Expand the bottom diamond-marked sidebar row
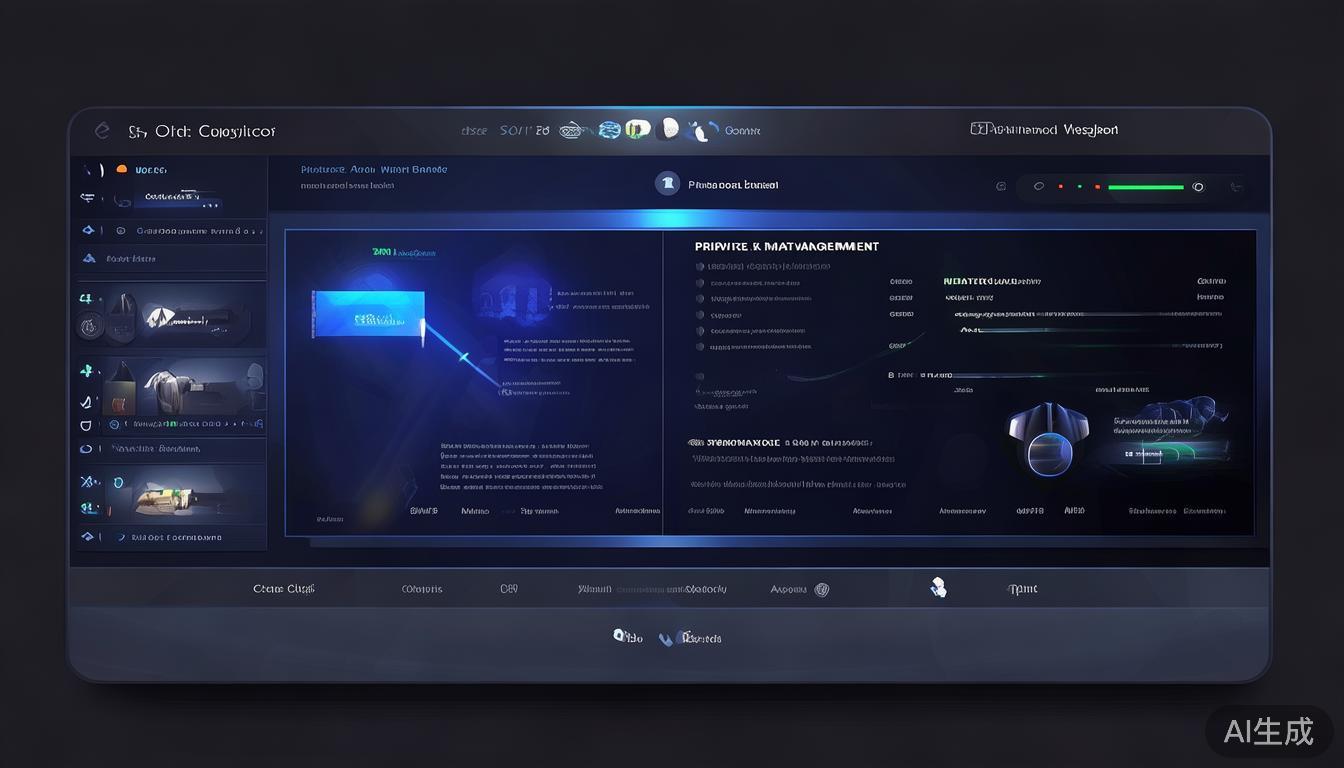The image size is (1344, 768). coord(87,537)
